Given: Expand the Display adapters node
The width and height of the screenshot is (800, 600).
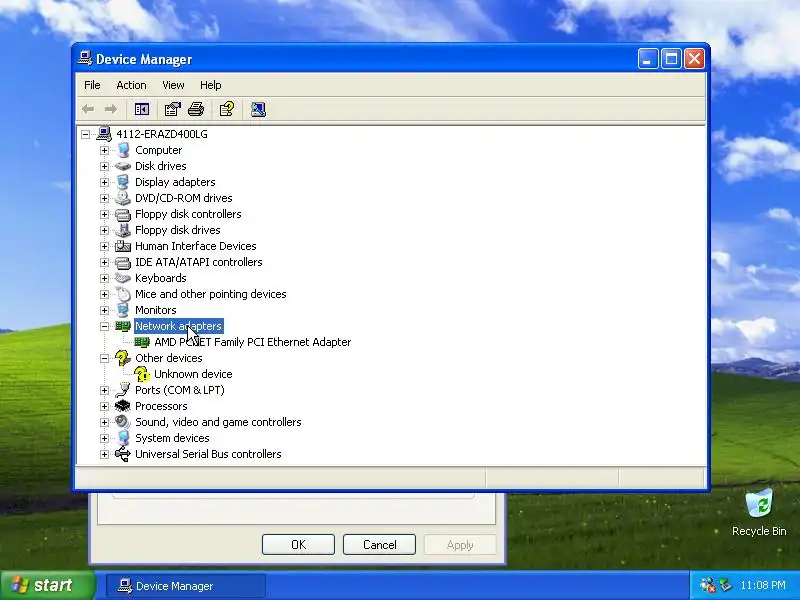Looking at the screenshot, I should pos(104,182).
